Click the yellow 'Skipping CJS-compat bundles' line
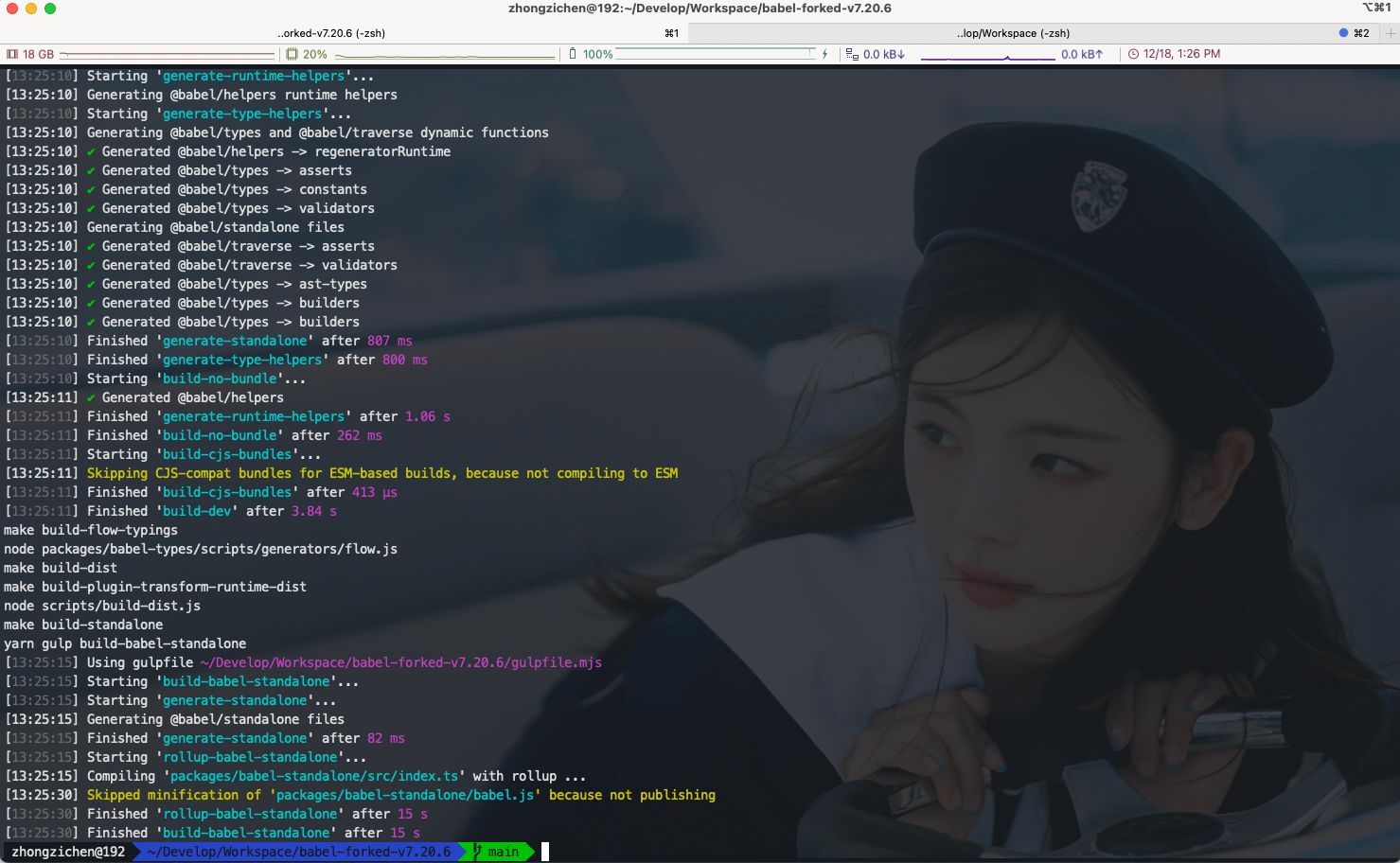 coord(382,473)
